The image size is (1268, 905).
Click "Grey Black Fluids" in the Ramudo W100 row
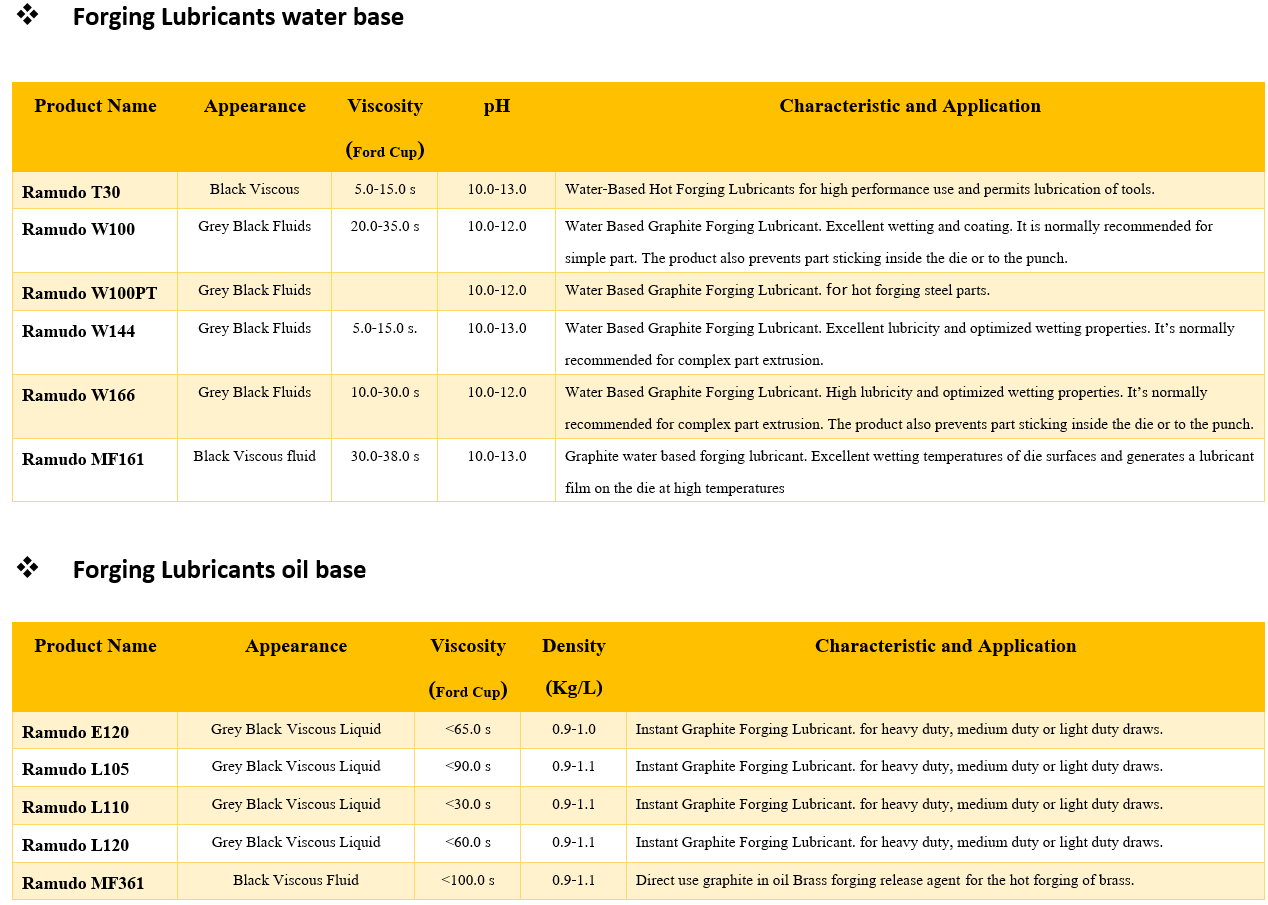[x=254, y=226]
